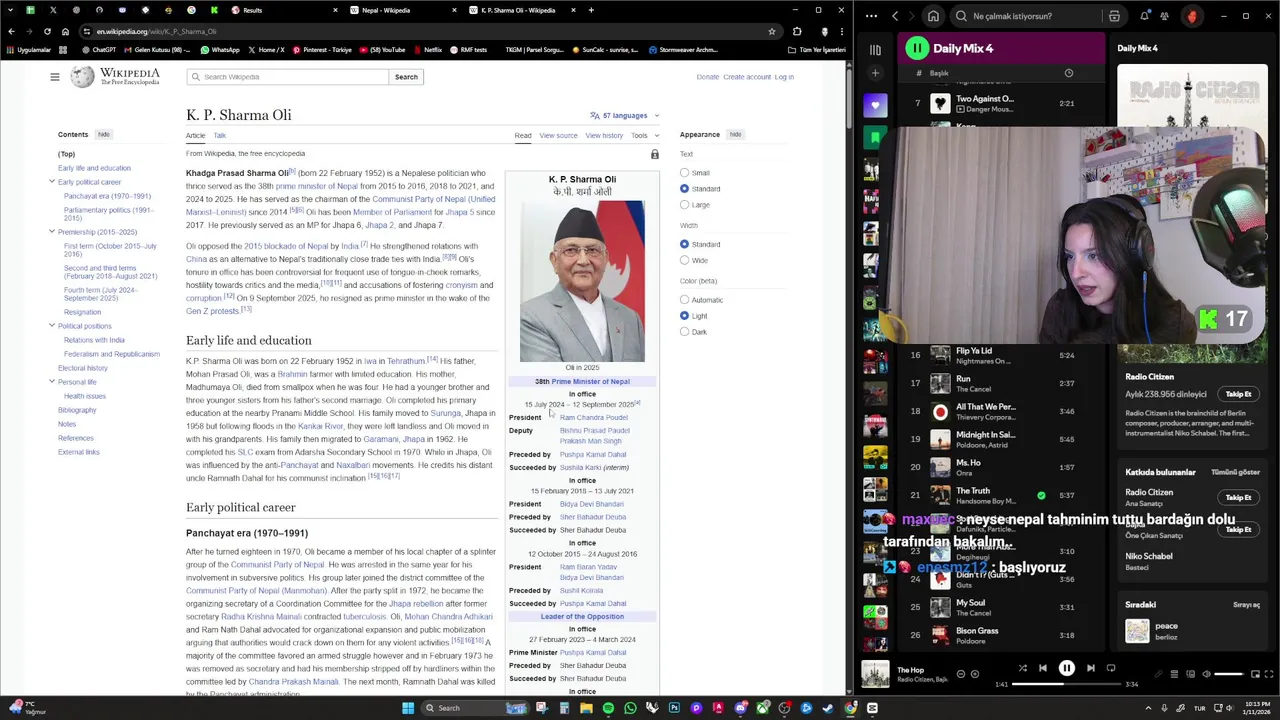Screen dimensions: 1280x720
Task: Click the page protection padlock icon
Action: coord(655,154)
